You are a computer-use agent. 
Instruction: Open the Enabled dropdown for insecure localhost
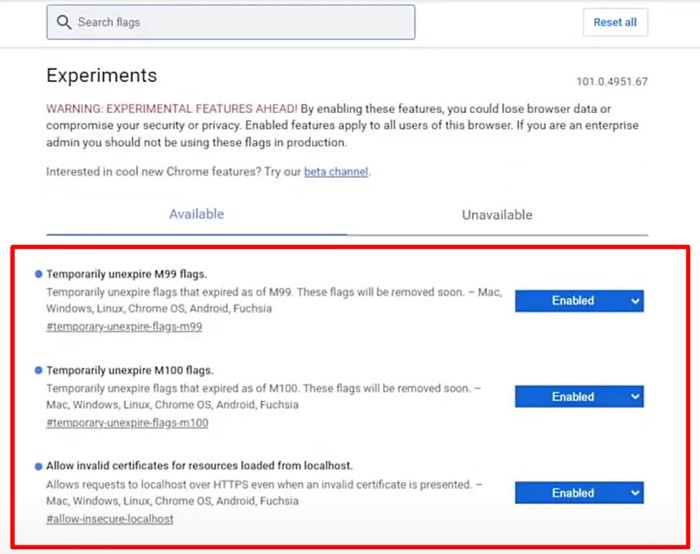click(579, 492)
